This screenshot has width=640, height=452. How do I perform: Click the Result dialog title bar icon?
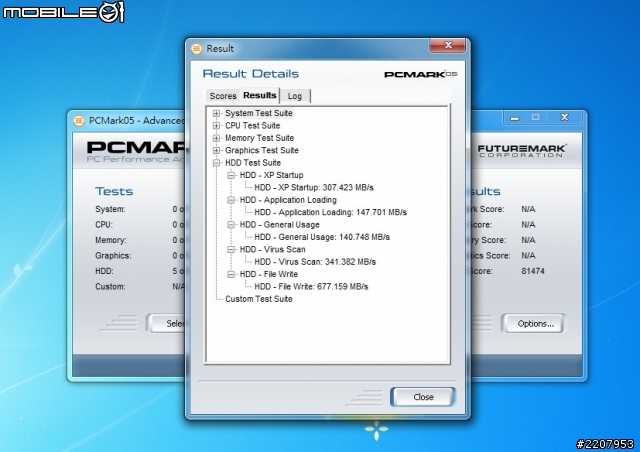tap(196, 49)
